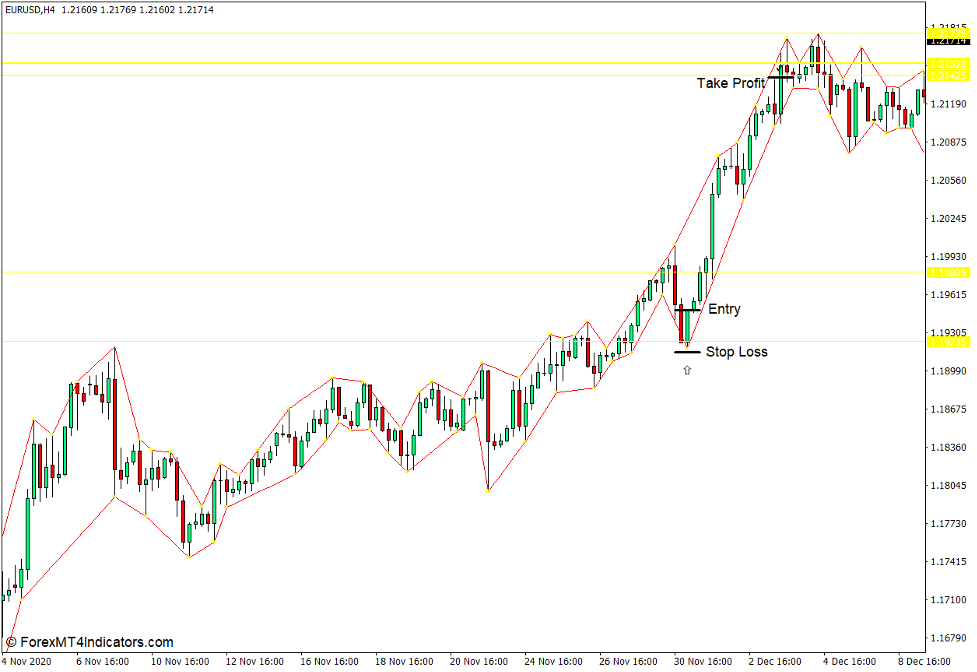Click the yellow 1.19235 price level label

[948, 341]
